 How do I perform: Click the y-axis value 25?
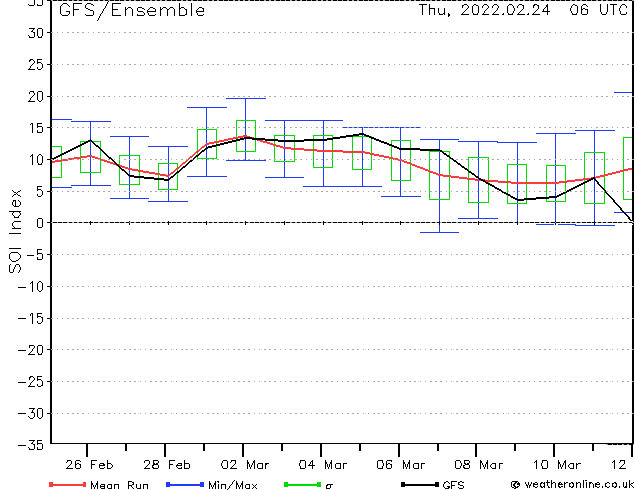click(35, 64)
